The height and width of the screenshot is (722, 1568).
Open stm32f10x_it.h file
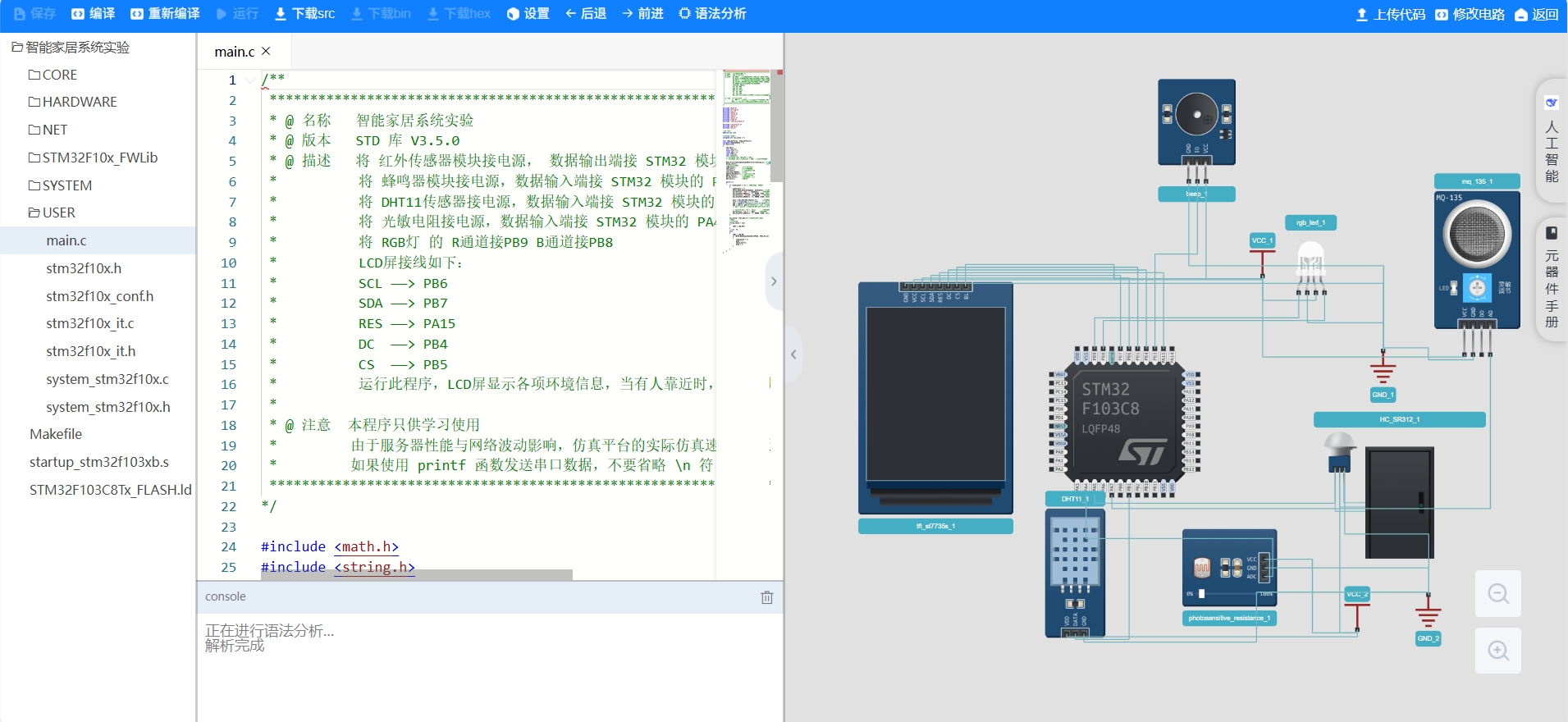(91, 351)
